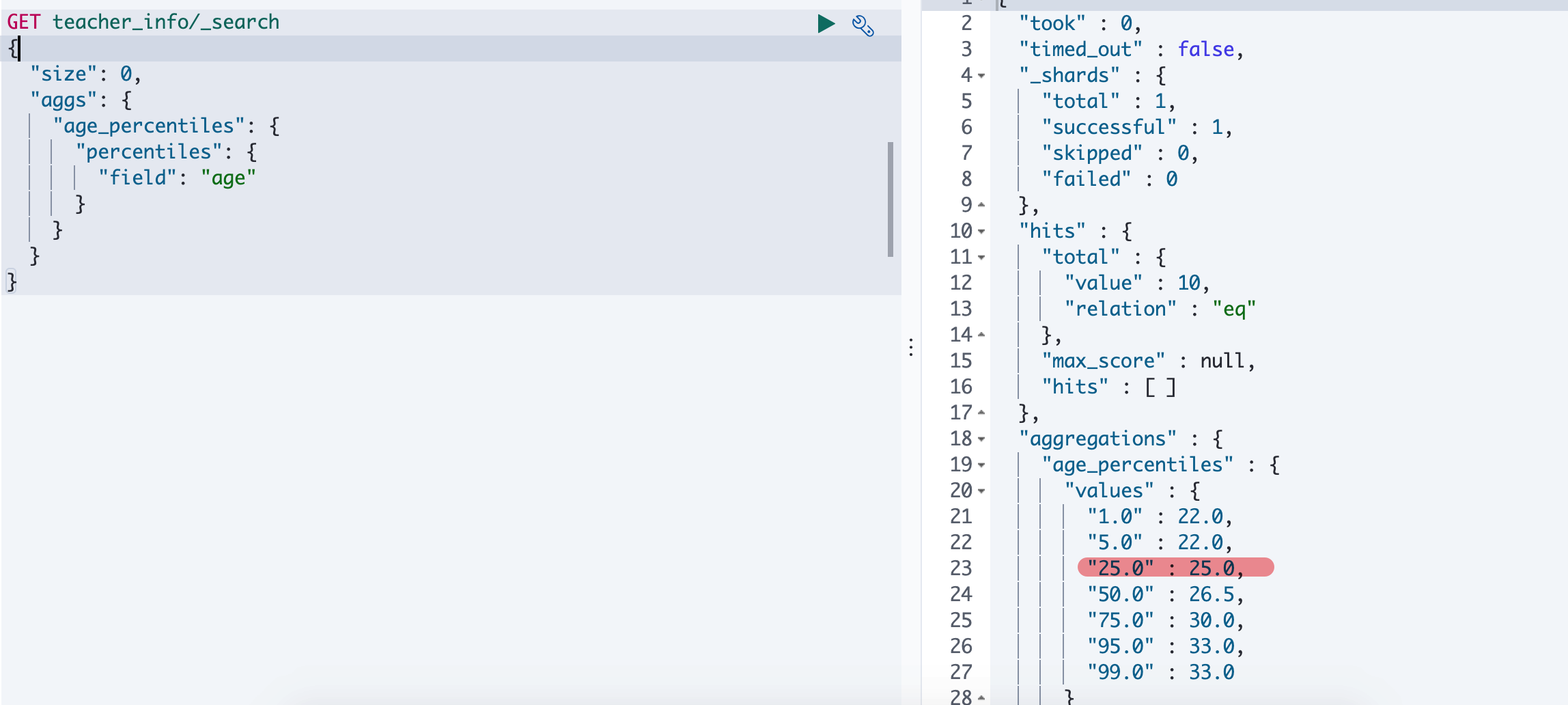Click fold marker at line 9 closing brace
This screenshot has width=1568, height=705.
(x=981, y=205)
